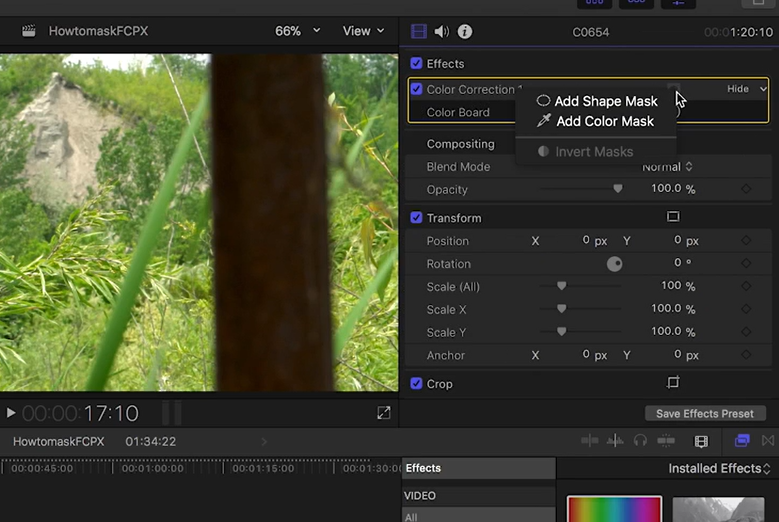The width and height of the screenshot is (779, 522).
Task: Open the clip appearance filmstrip icon
Action: pos(701,441)
